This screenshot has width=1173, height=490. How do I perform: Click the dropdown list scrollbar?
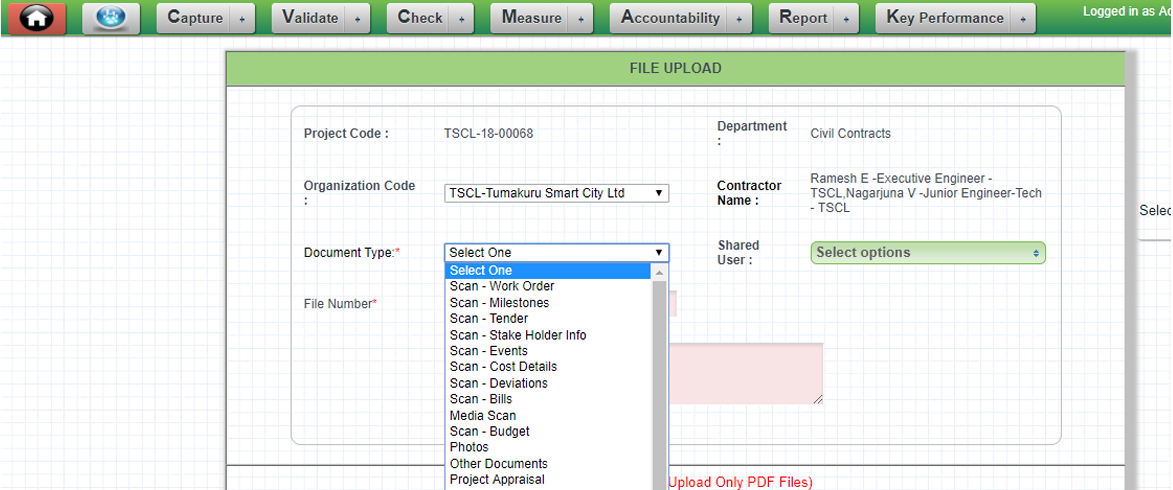click(x=659, y=380)
